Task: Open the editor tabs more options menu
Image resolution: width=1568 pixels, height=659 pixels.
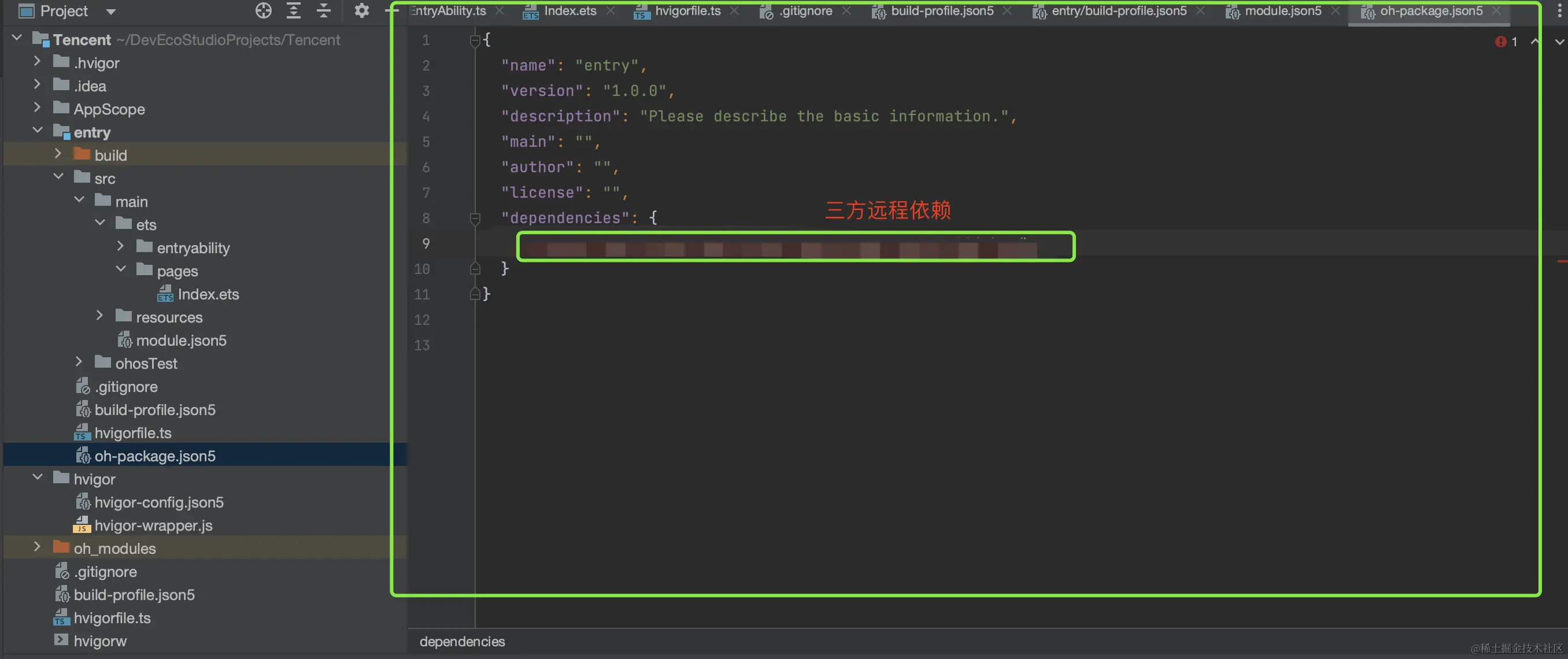Action: (x=1559, y=10)
